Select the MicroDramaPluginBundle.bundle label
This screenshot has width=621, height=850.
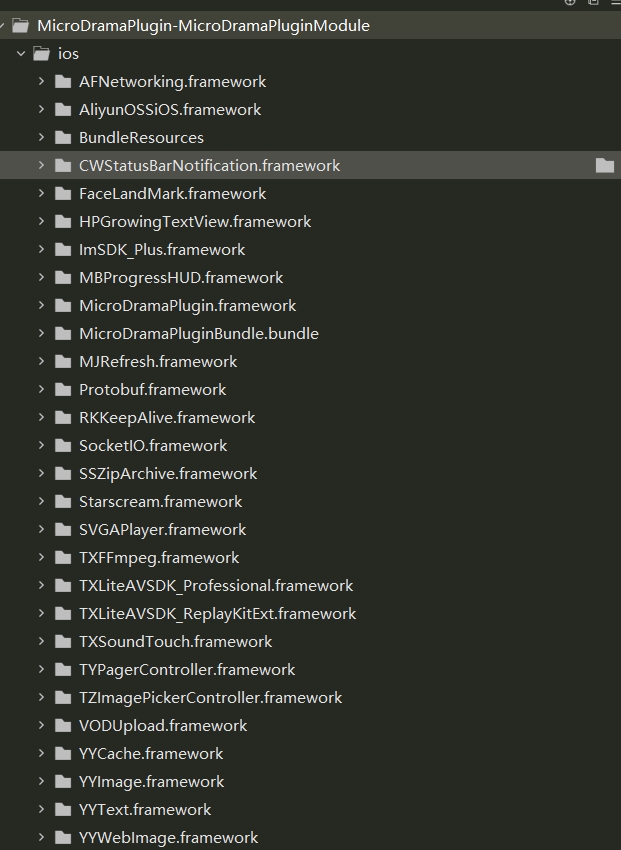click(199, 334)
